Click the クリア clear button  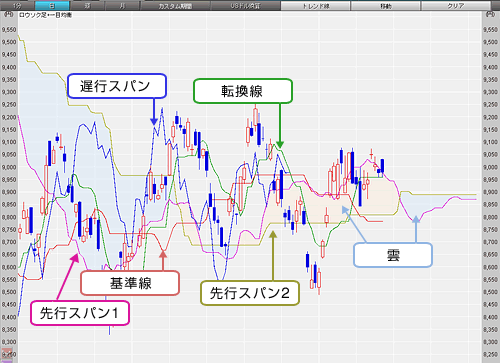456,5
